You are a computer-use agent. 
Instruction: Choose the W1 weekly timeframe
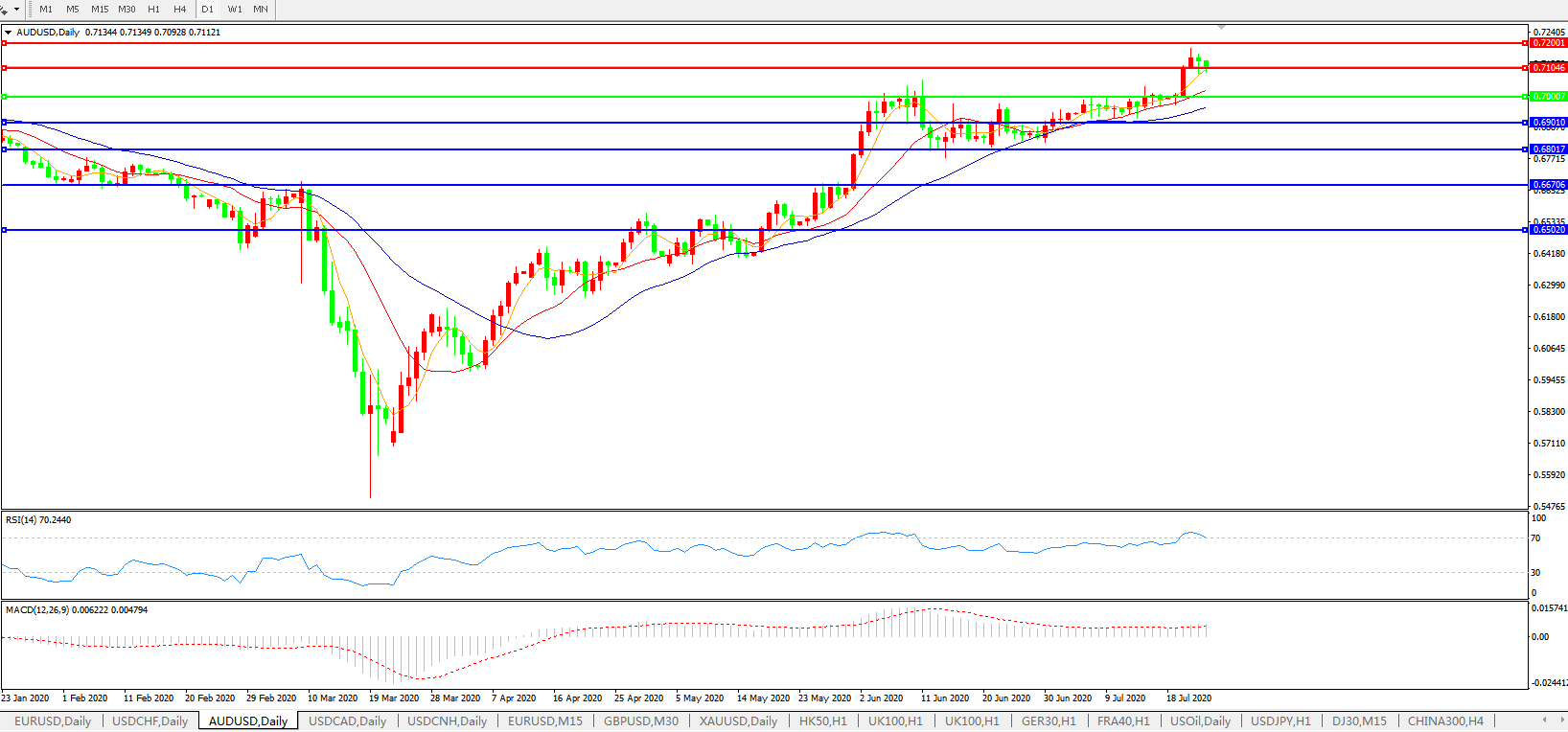pyautogui.click(x=235, y=9)
